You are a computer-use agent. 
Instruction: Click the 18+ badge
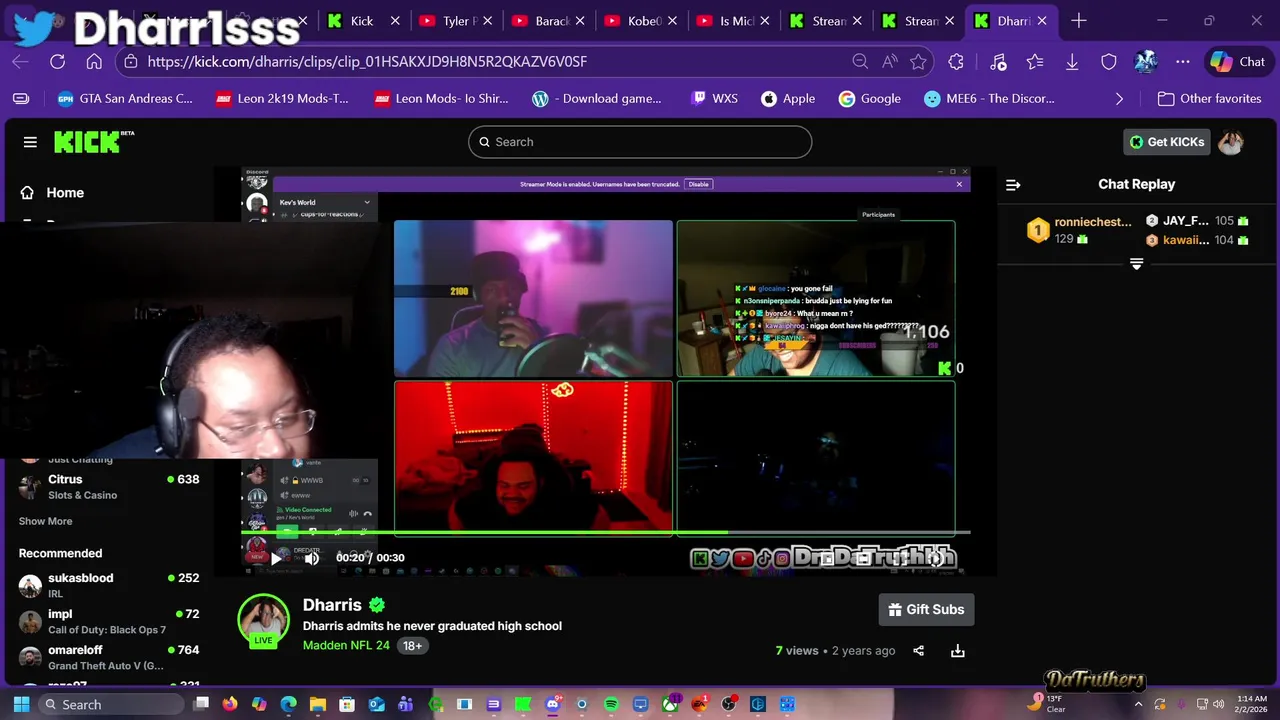pos(412,646)
